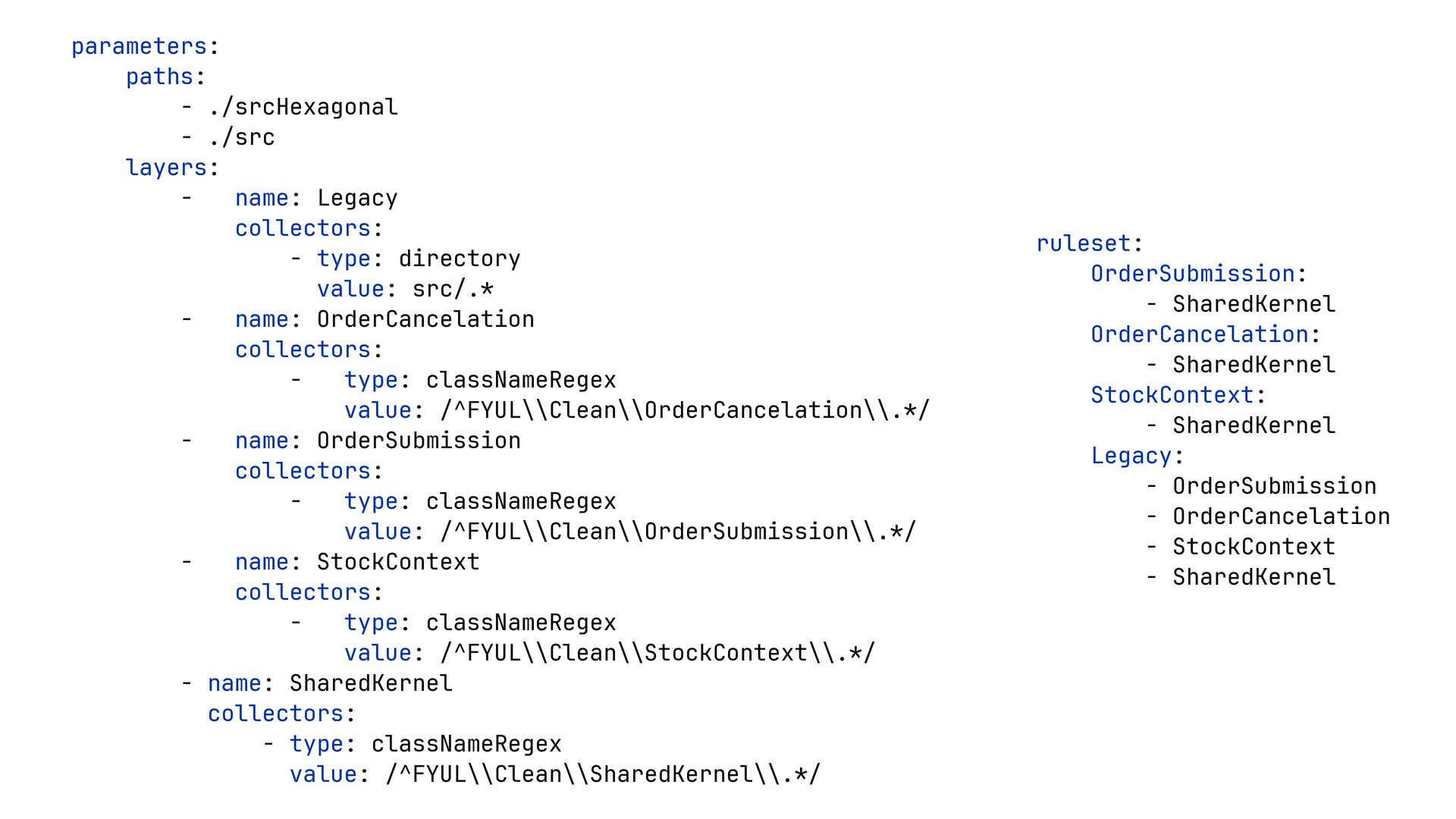Click the src/.* collector value
The height and width of the screenshot is (819, 1456).
pos(453,290)
